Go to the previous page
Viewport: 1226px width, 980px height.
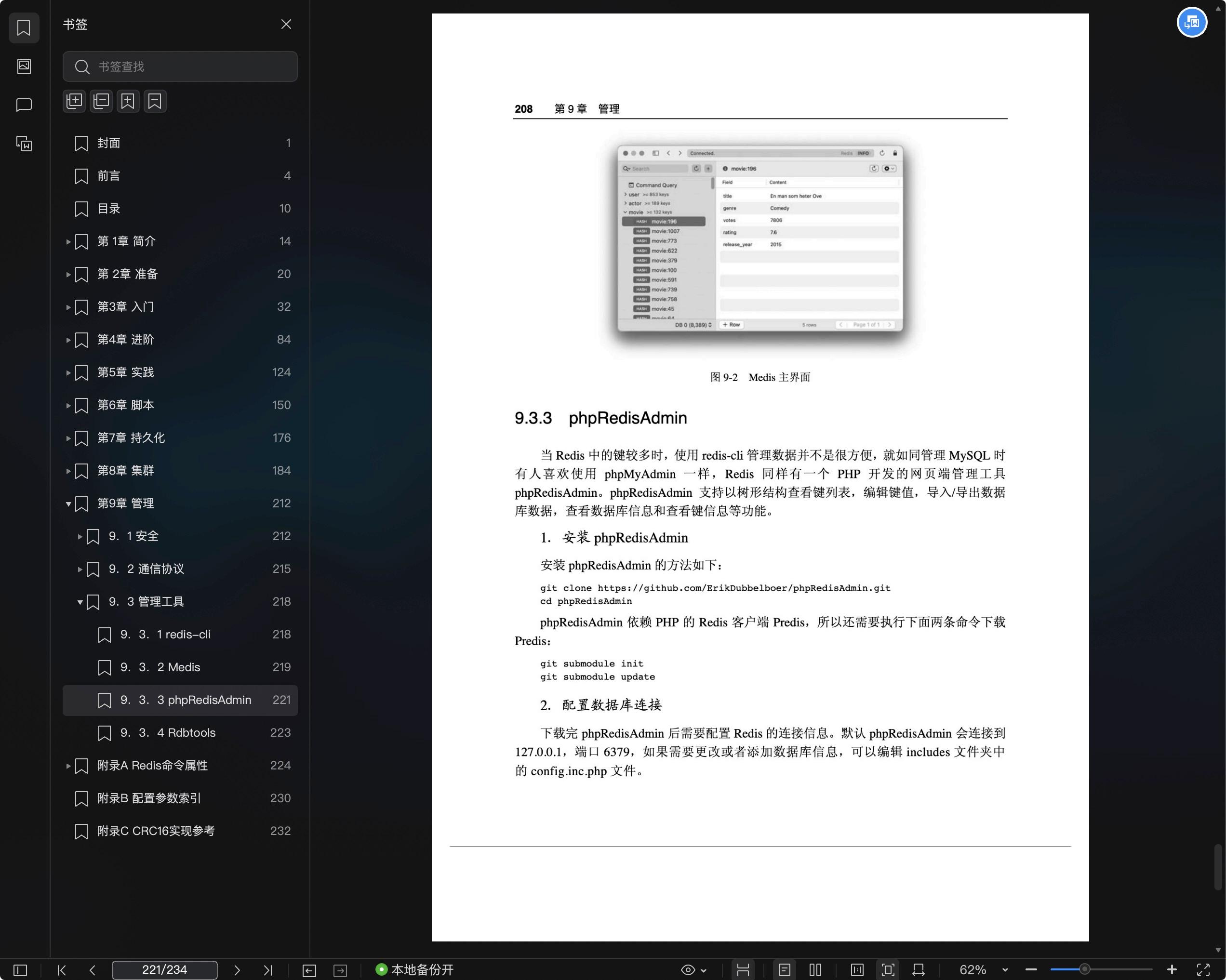[x=93, y=970]
